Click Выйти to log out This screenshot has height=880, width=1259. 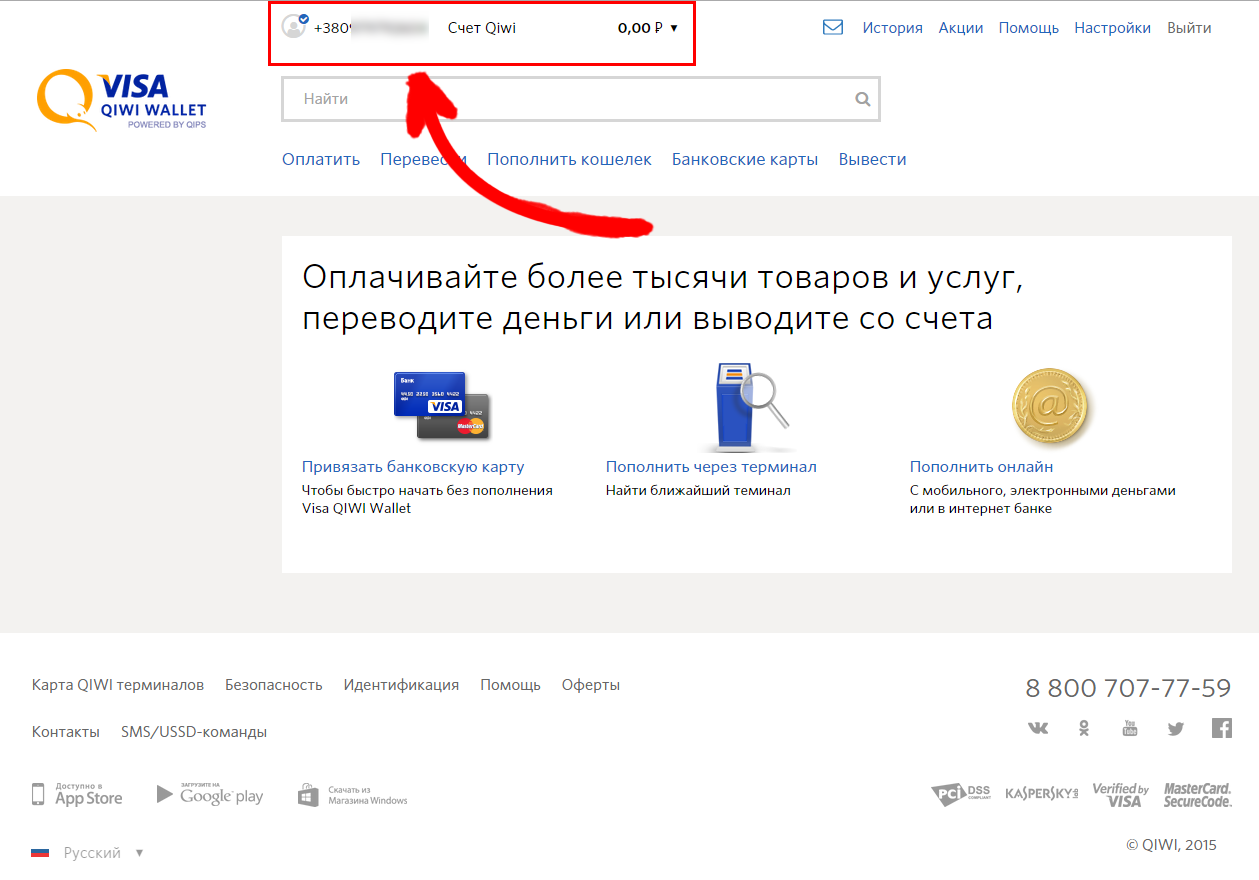[1189, 28]
